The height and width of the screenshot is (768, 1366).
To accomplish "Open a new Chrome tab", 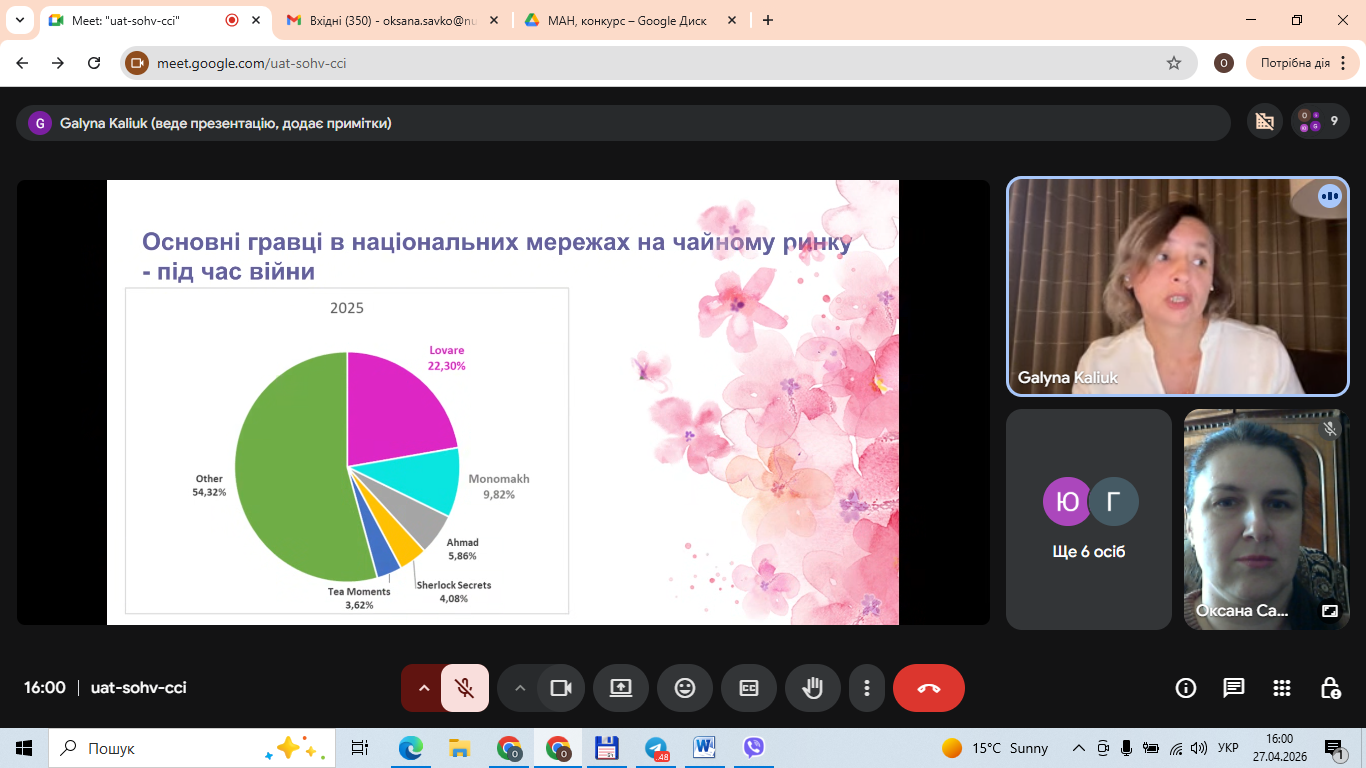I will tap(768, 20).
